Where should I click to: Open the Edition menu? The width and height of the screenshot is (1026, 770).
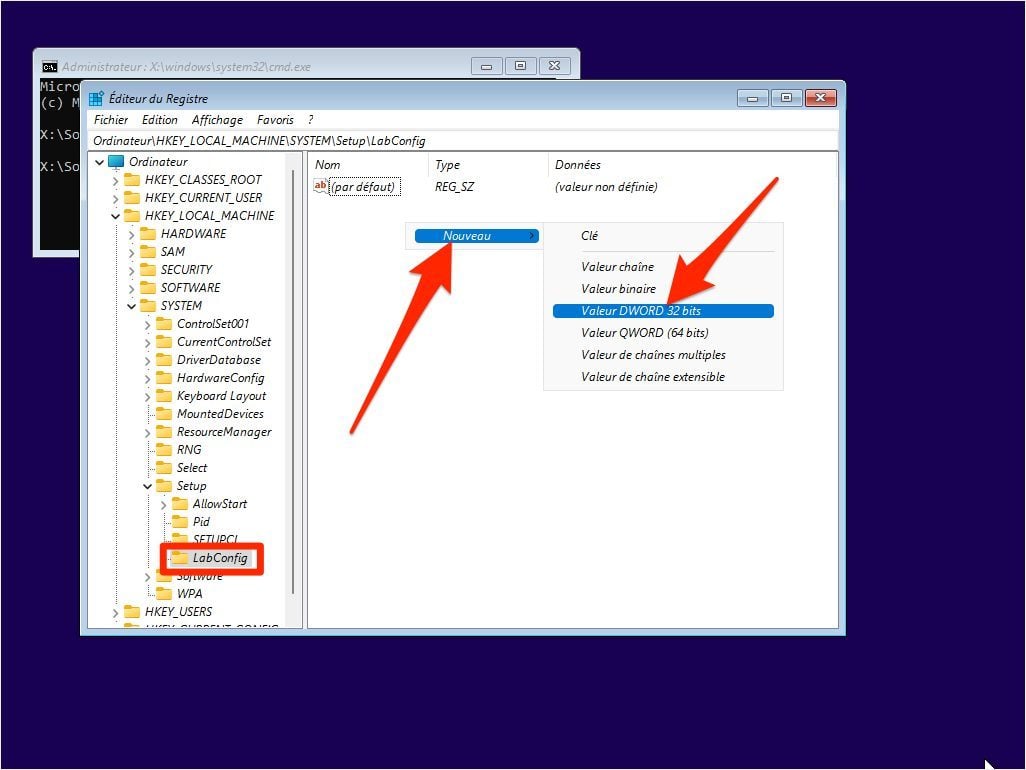pyautogui.click(x=160, y=120)
